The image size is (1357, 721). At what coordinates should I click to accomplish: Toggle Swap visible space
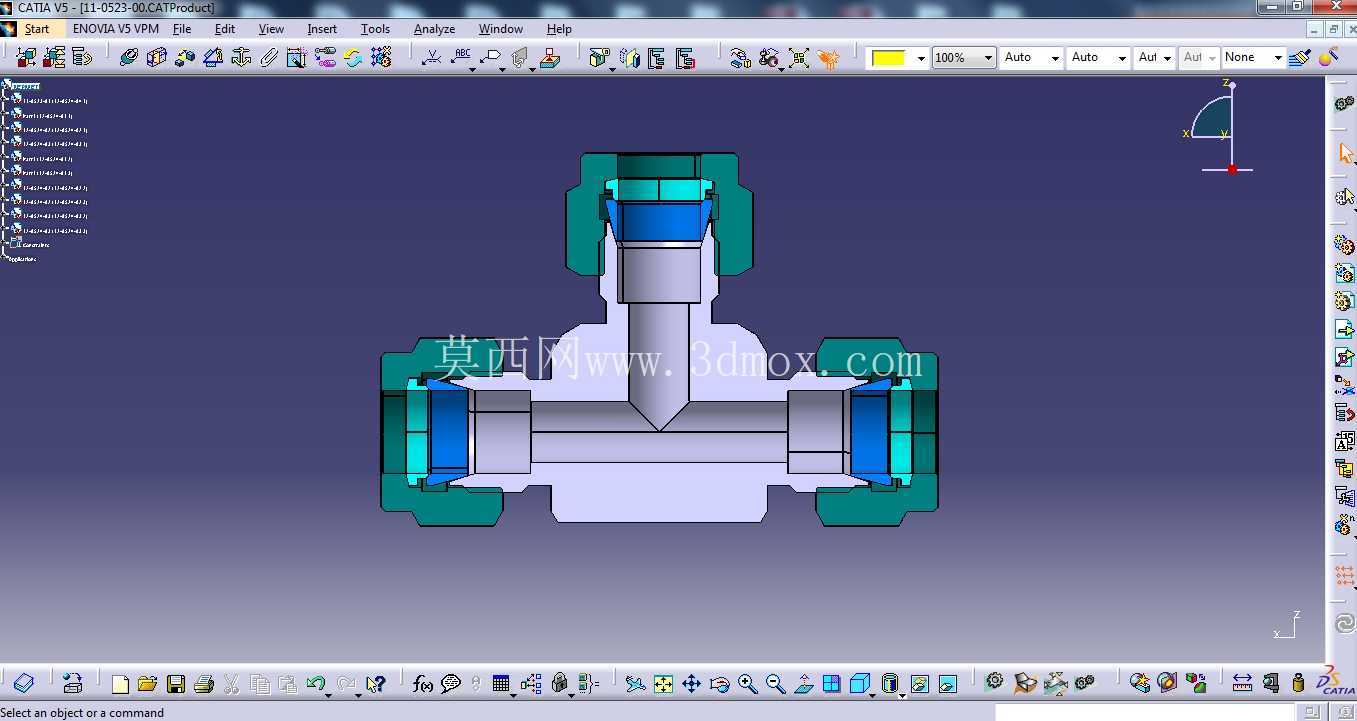[x=948, y=684]
